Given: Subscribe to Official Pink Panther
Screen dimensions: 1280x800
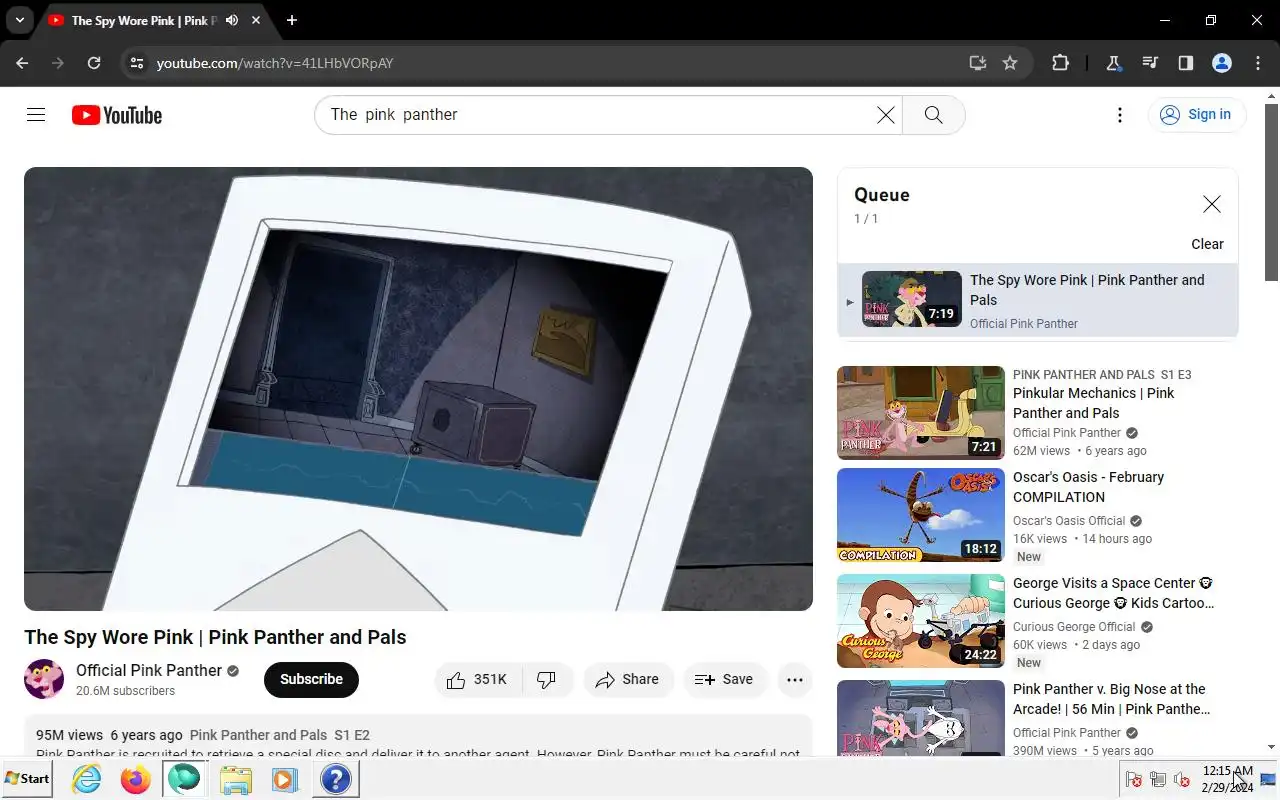Looking at the screenshot, I should [311, 679].
